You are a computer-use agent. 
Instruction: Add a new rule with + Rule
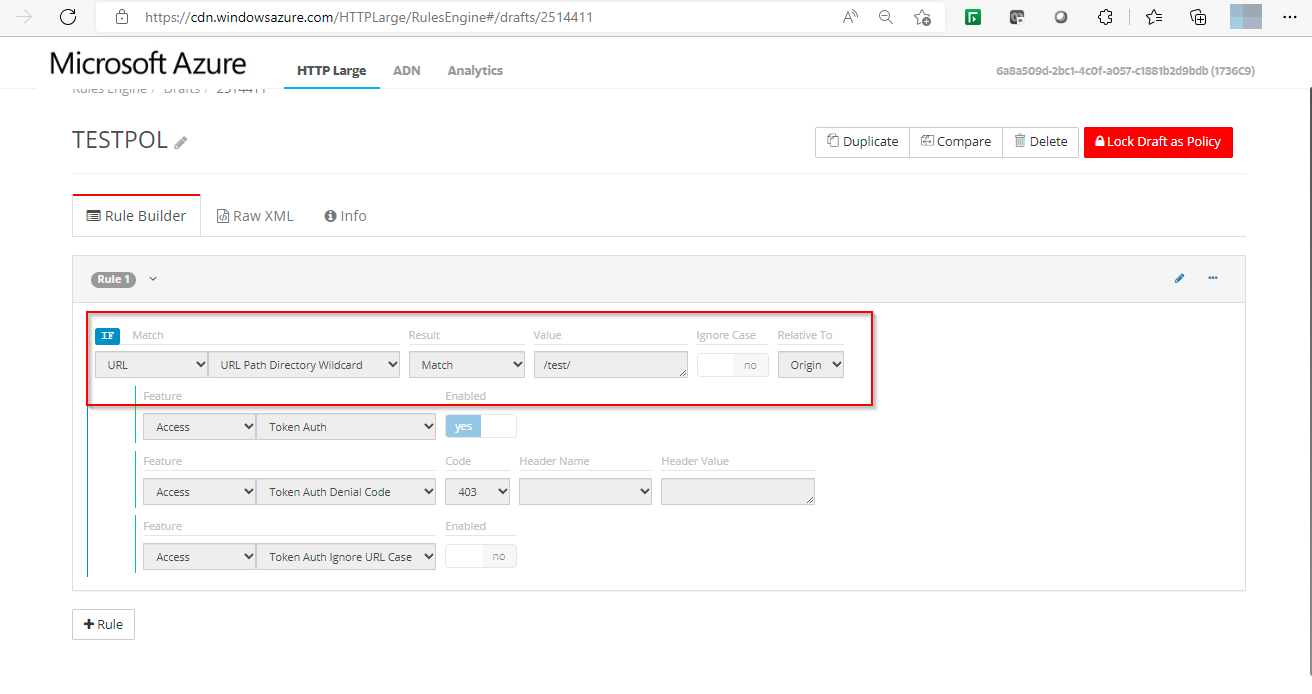103,624
